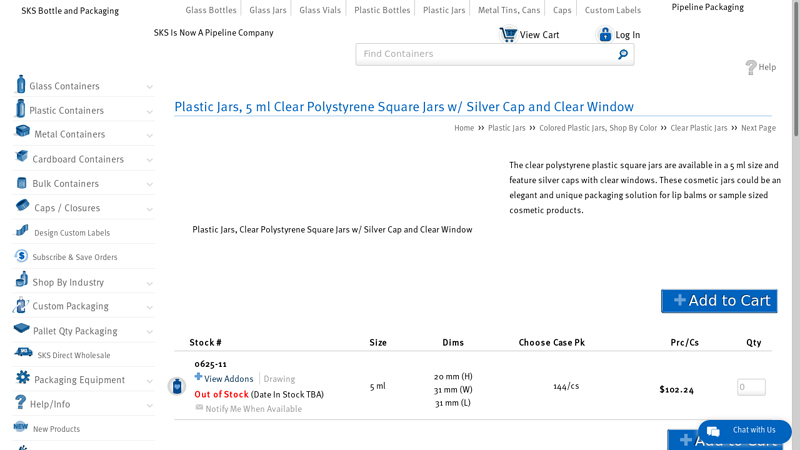Click the Packaging Equipment gear icon
The image size is (800, 450).
[22, 378]
